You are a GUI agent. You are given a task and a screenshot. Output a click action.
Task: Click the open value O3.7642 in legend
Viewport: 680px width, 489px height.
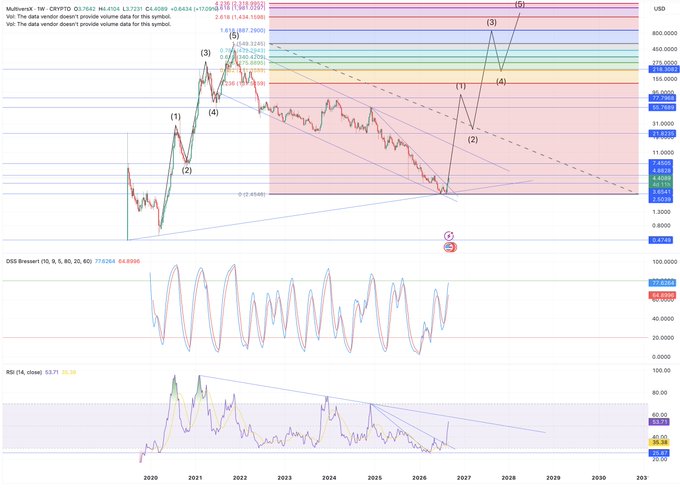pos(85,9)
